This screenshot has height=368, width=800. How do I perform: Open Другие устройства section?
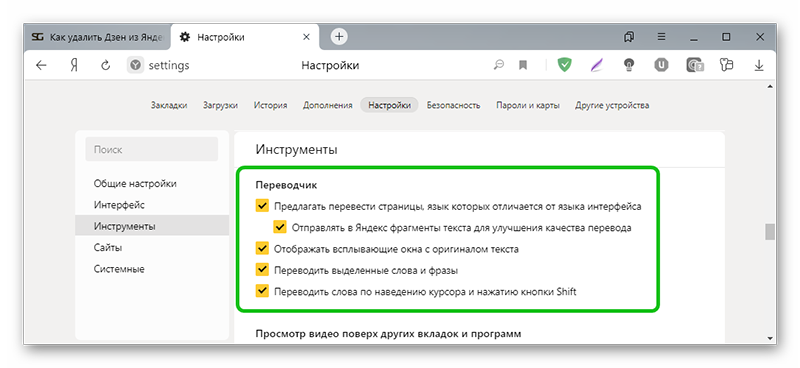click(x=612, y=105)
